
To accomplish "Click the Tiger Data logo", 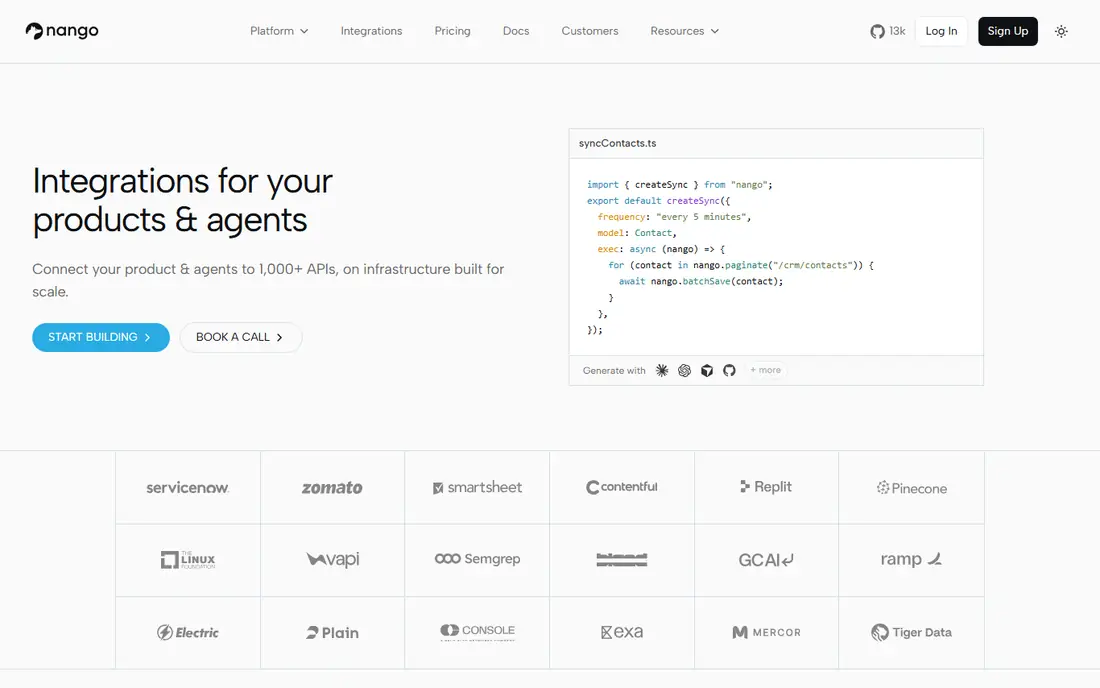I will 911,633.
